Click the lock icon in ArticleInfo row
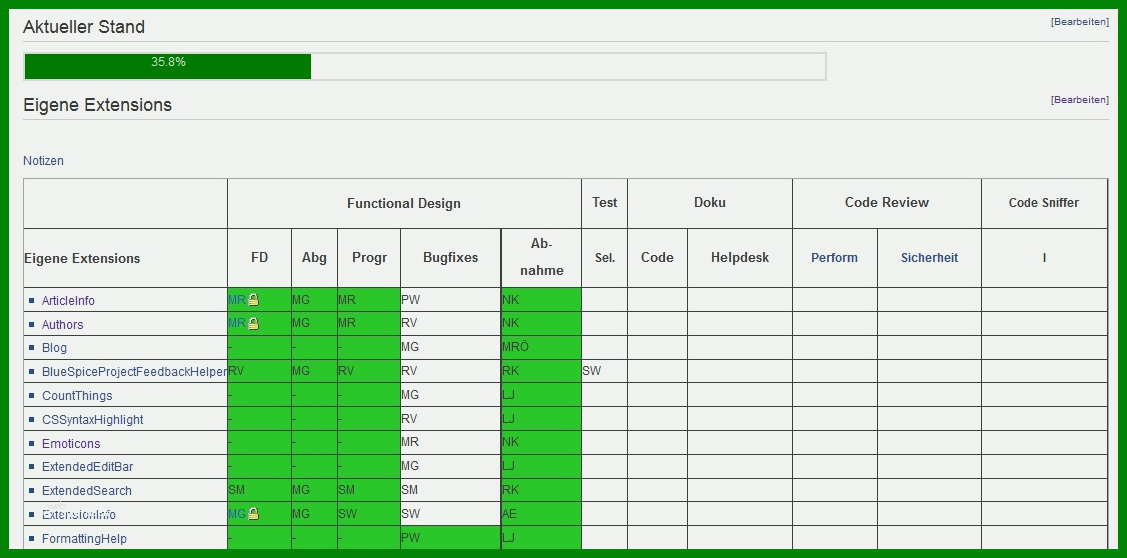This screenshot has width=1127, height=558. pos(253,300)
